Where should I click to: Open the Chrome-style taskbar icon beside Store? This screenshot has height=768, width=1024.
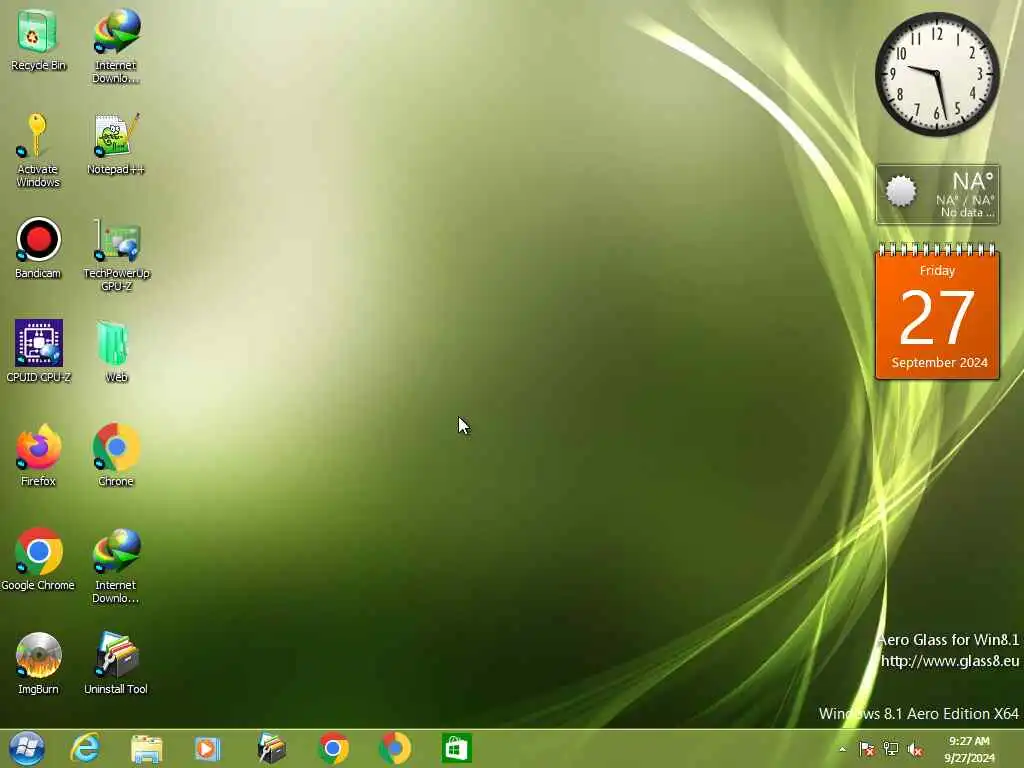click(x=394, y=748)
